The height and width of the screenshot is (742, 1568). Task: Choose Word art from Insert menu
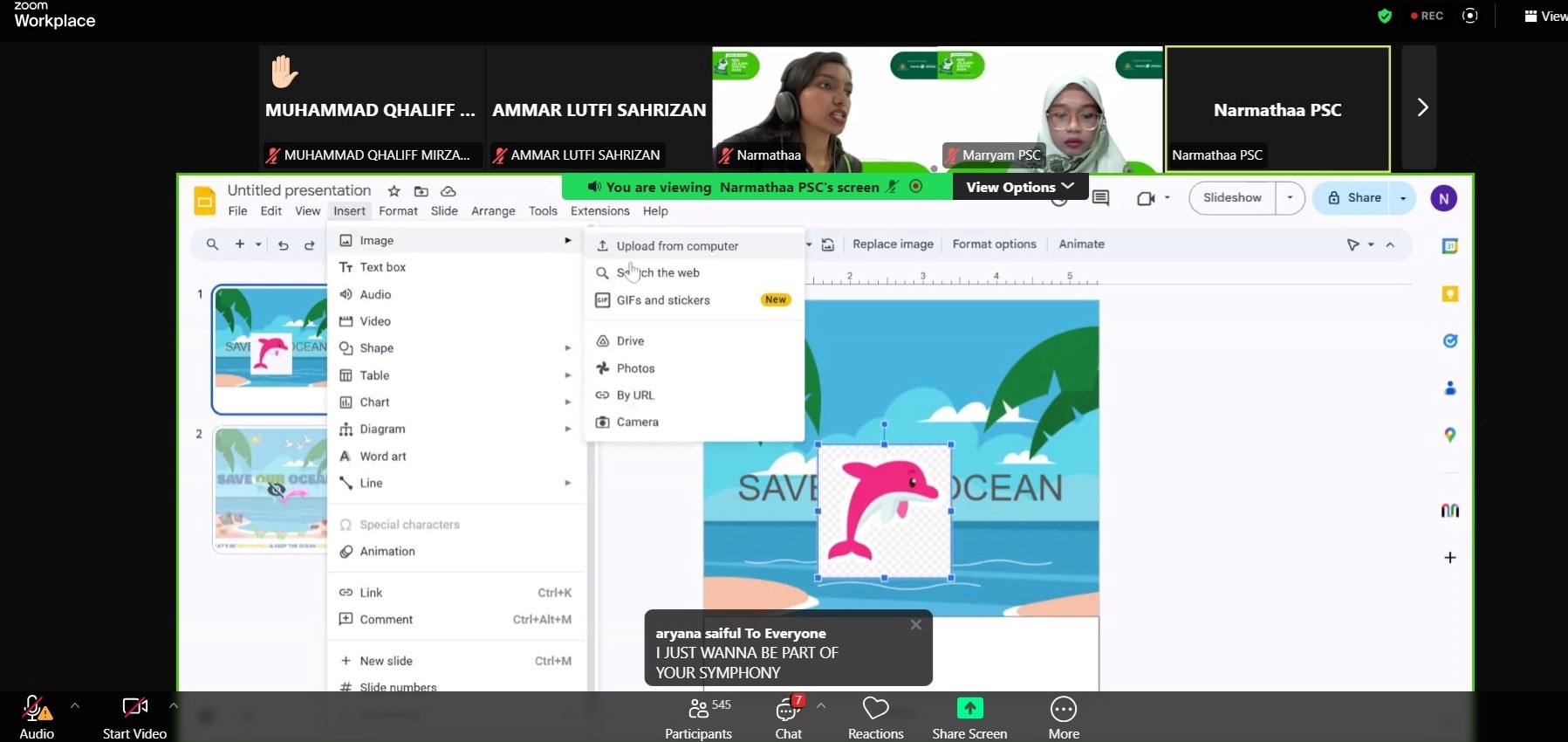(x=383, y=457)
